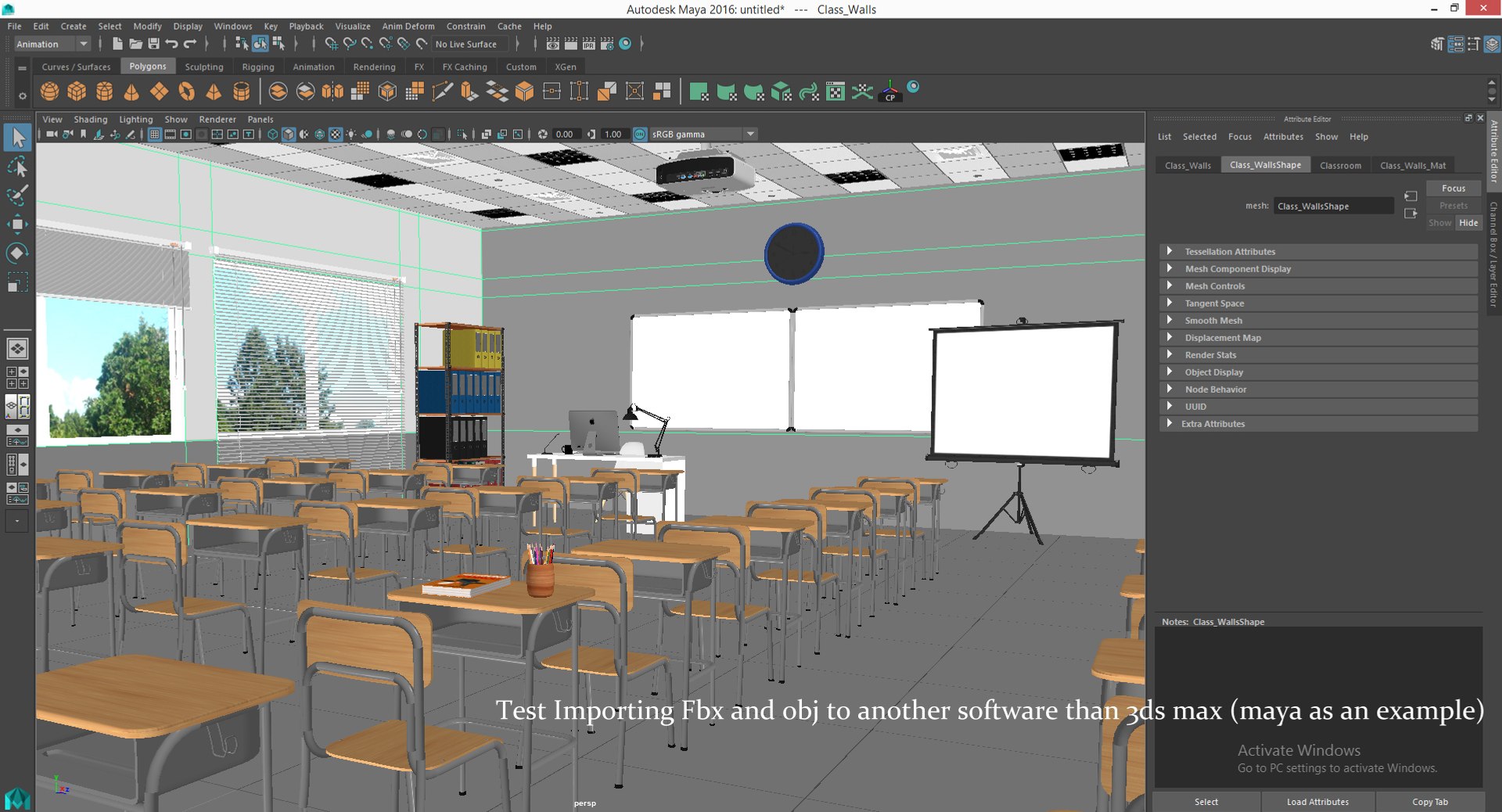The image size is (1502, 812).
Task: Click the No Live Surface field
Action: pos(470,44)
